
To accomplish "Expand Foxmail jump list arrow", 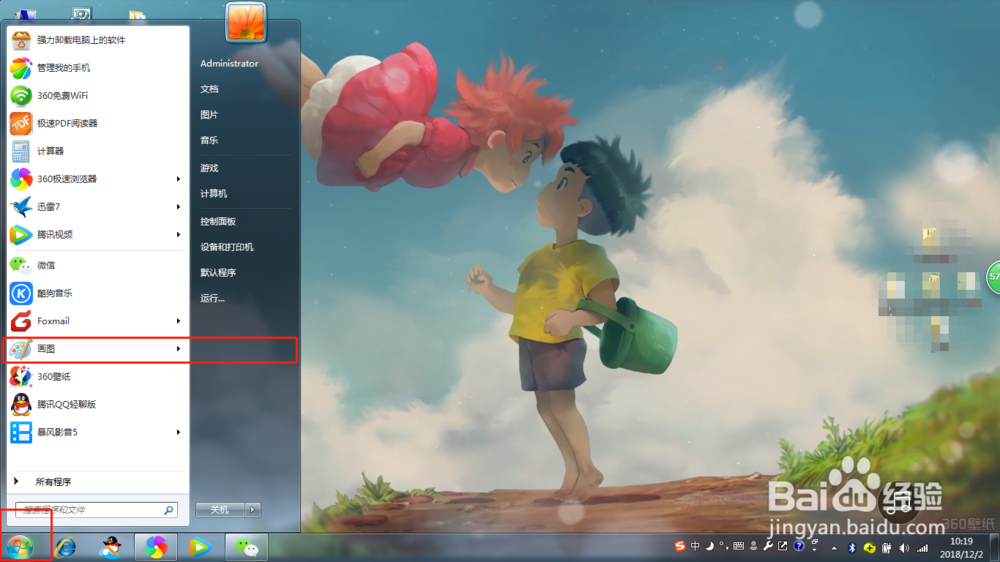I will click(x=179, y=321).
